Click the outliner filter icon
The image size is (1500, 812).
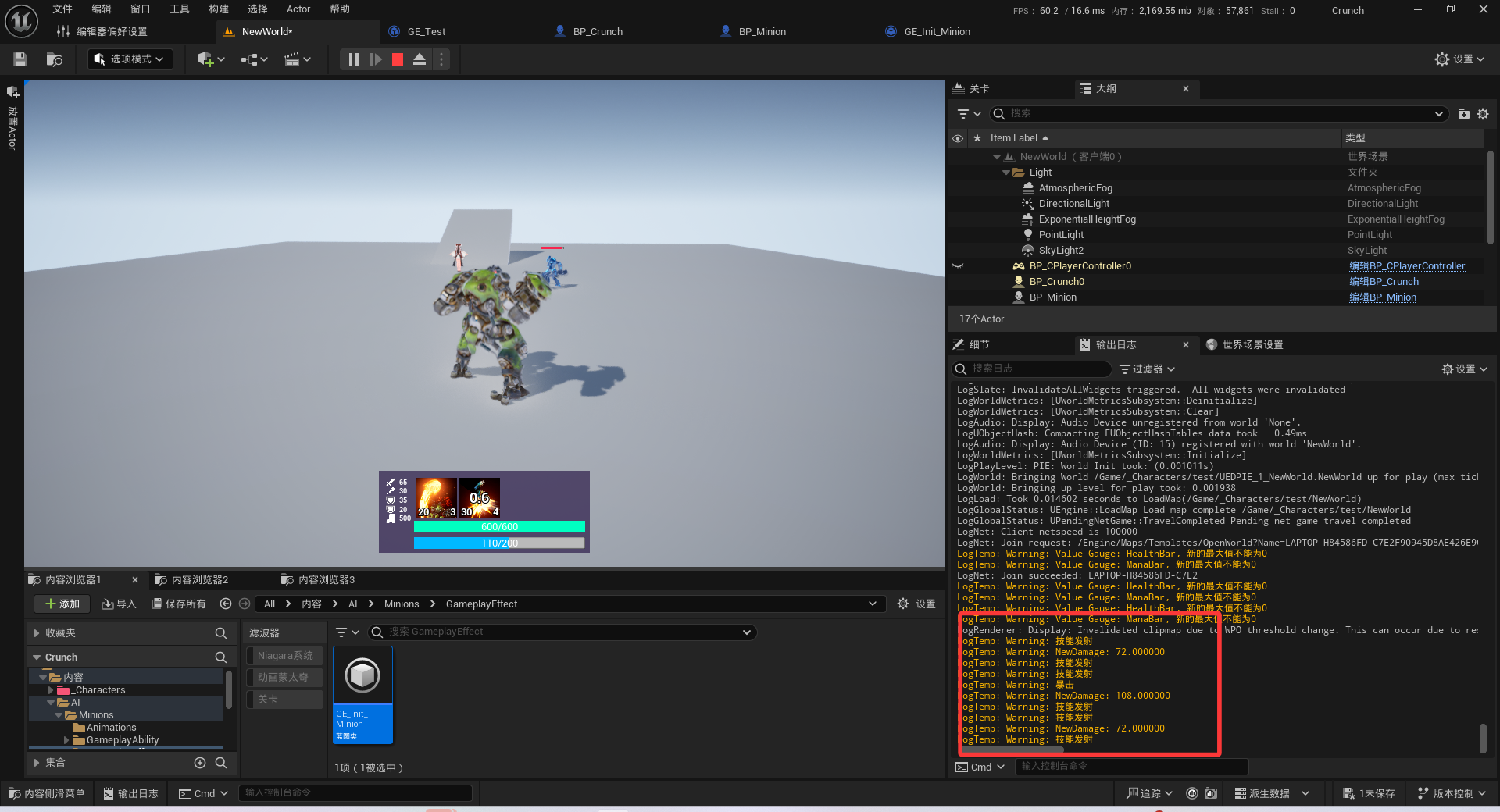click(x=969, y=114)
